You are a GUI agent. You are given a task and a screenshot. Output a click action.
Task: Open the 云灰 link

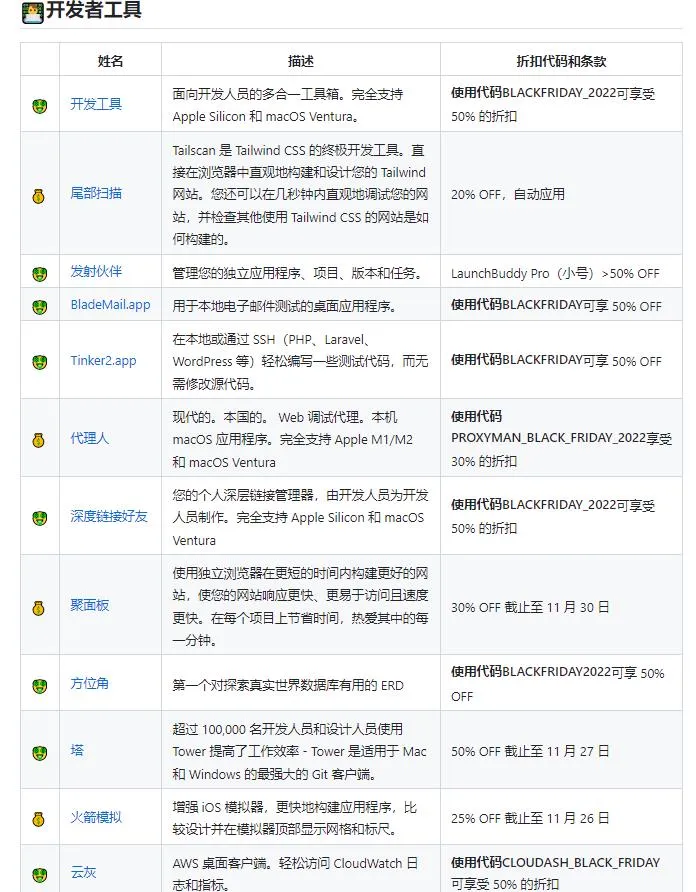pos(83,873)
